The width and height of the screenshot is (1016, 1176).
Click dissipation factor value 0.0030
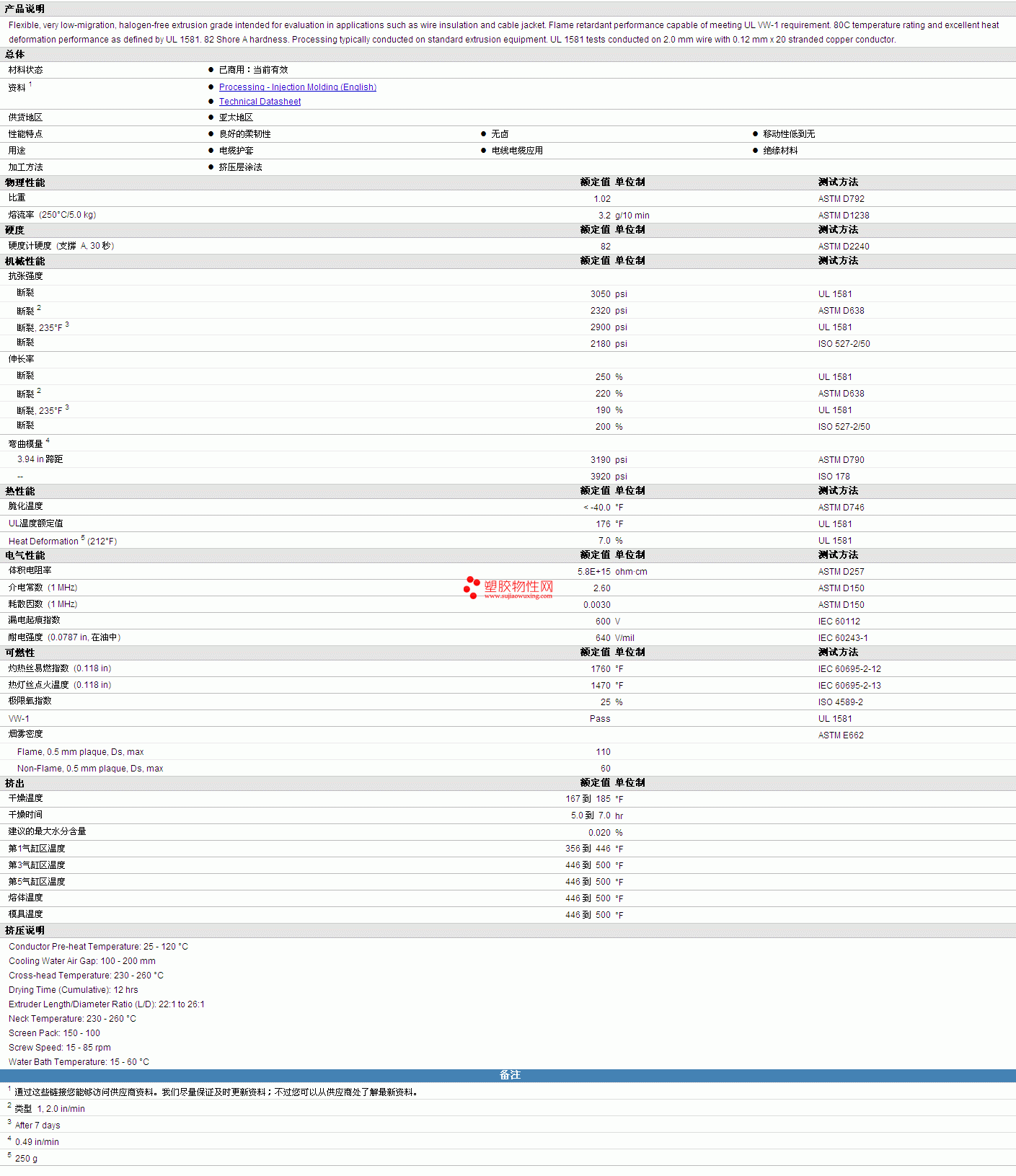pyautogui.click(x=597, y=605)
